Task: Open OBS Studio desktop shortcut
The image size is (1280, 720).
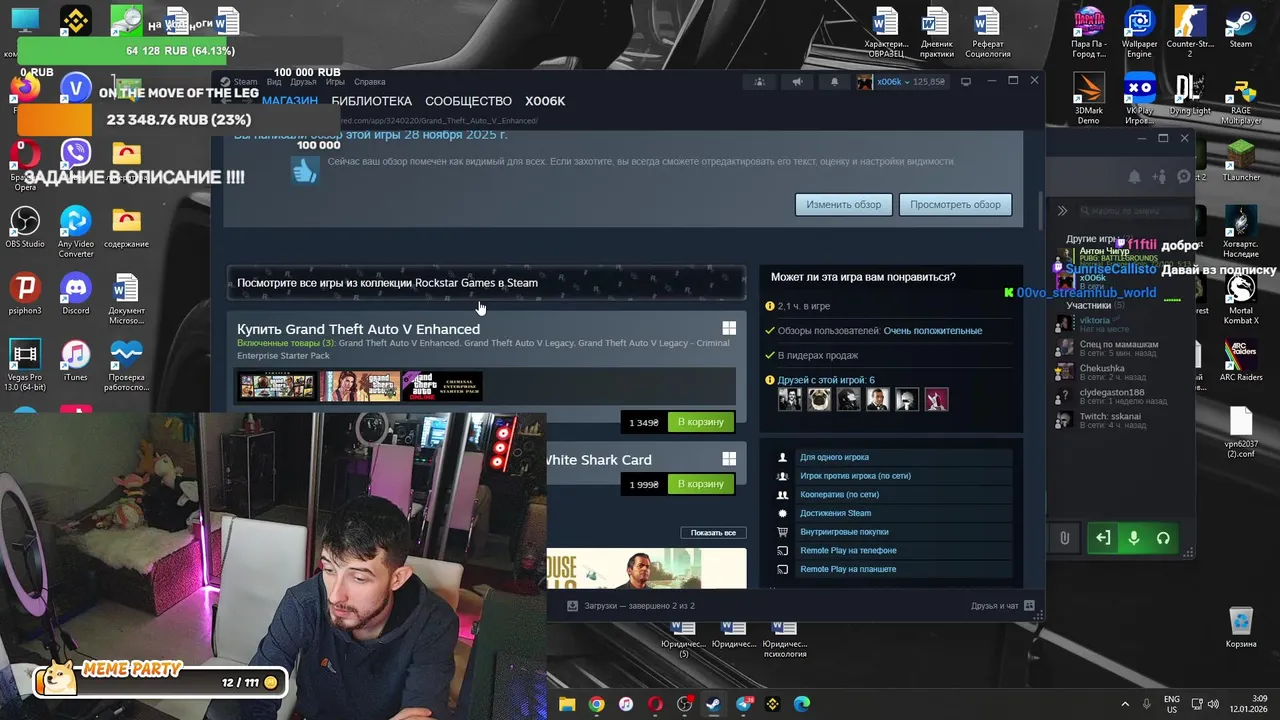Action: pos(25,227)
